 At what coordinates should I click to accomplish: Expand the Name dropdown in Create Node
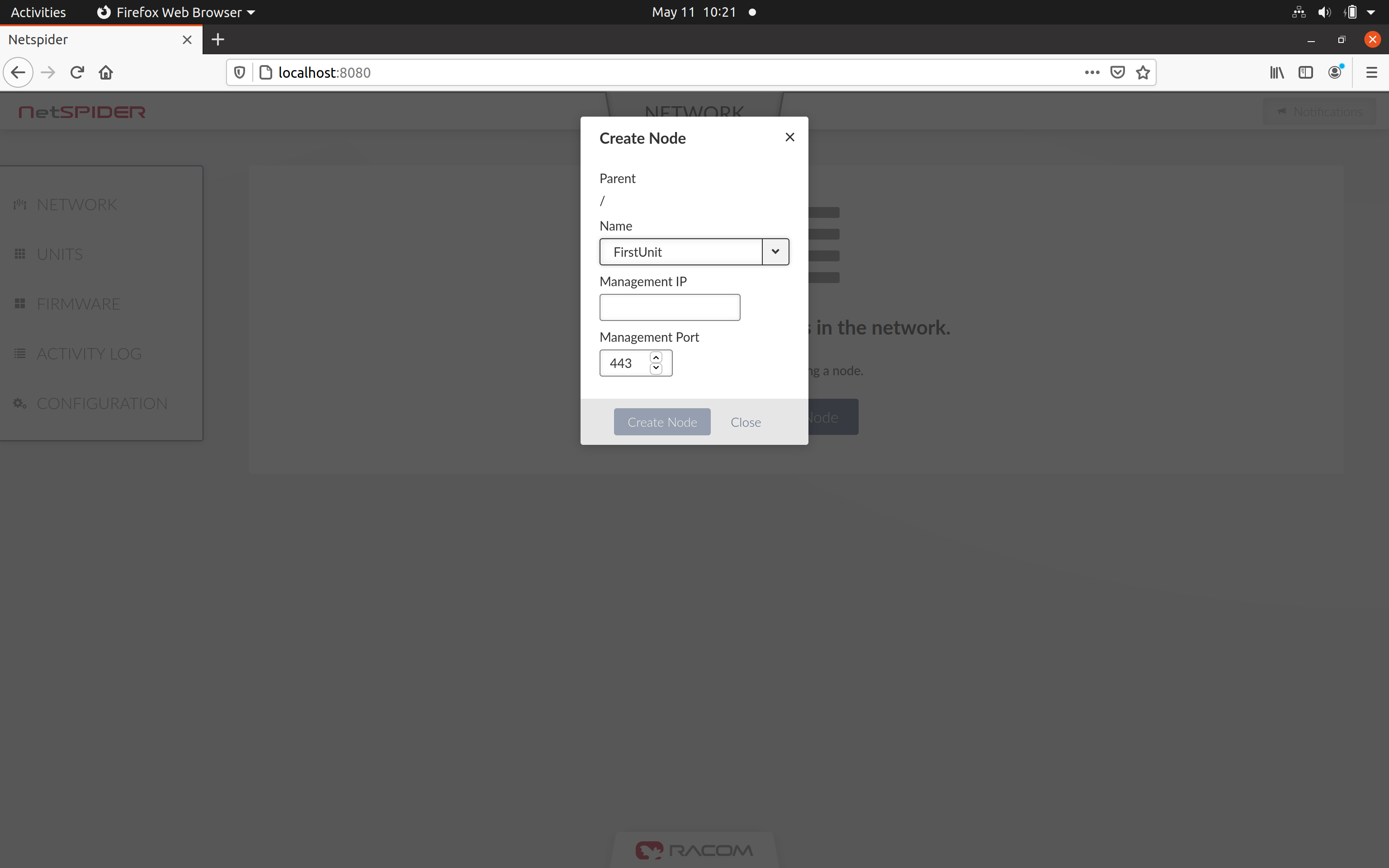[776, 251]
